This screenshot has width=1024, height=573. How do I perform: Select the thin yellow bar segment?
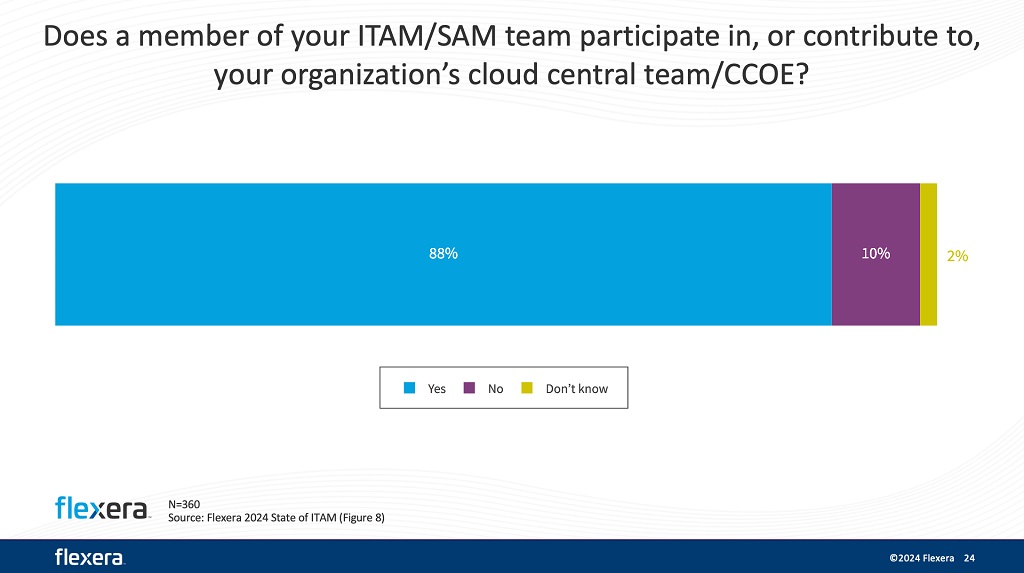(x=929, y=254)
